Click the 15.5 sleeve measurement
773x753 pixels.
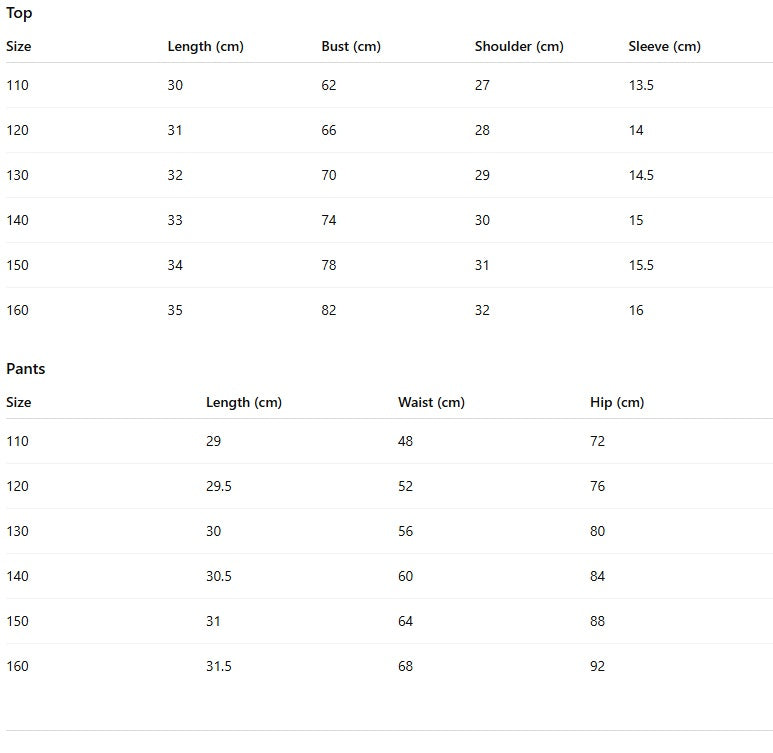click(x=641, y=265)
